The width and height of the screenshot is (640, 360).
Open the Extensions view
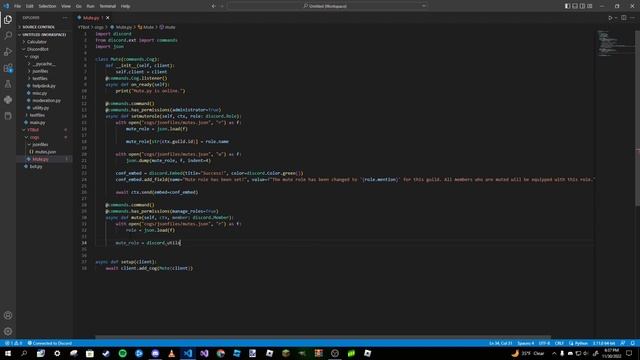coord(8,68)
